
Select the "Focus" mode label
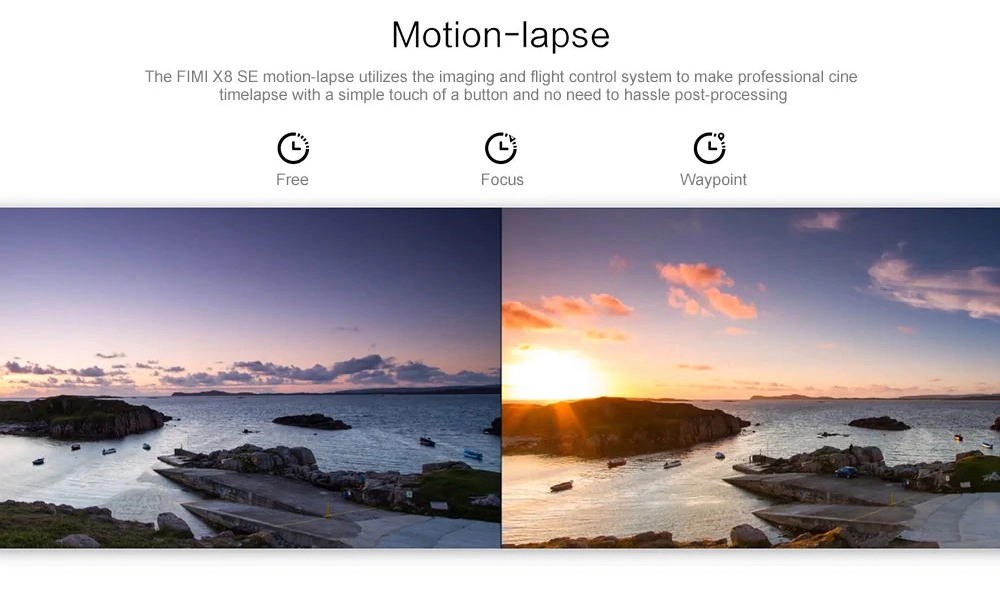pos(502,180)
